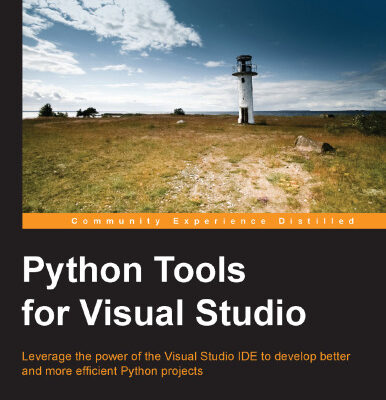Viewport: 386px width, 400px height.
Task: Click the "Python Tools for Visual Studio" title
Action: (164, 291)
